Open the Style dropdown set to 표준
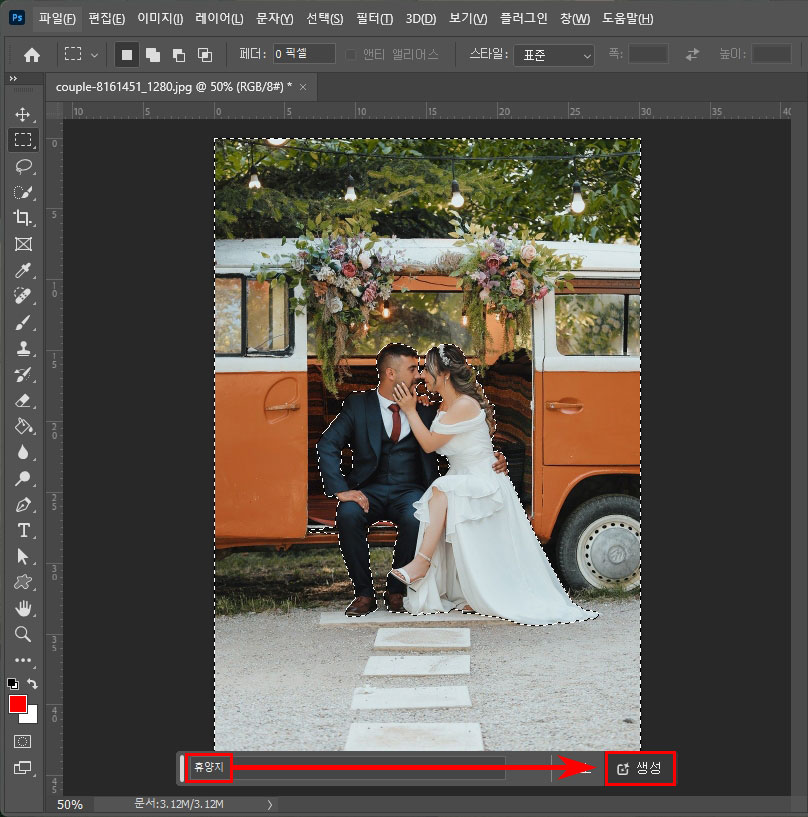The width and height of the screenshot is (808, 817). click(x=554, y=55)
